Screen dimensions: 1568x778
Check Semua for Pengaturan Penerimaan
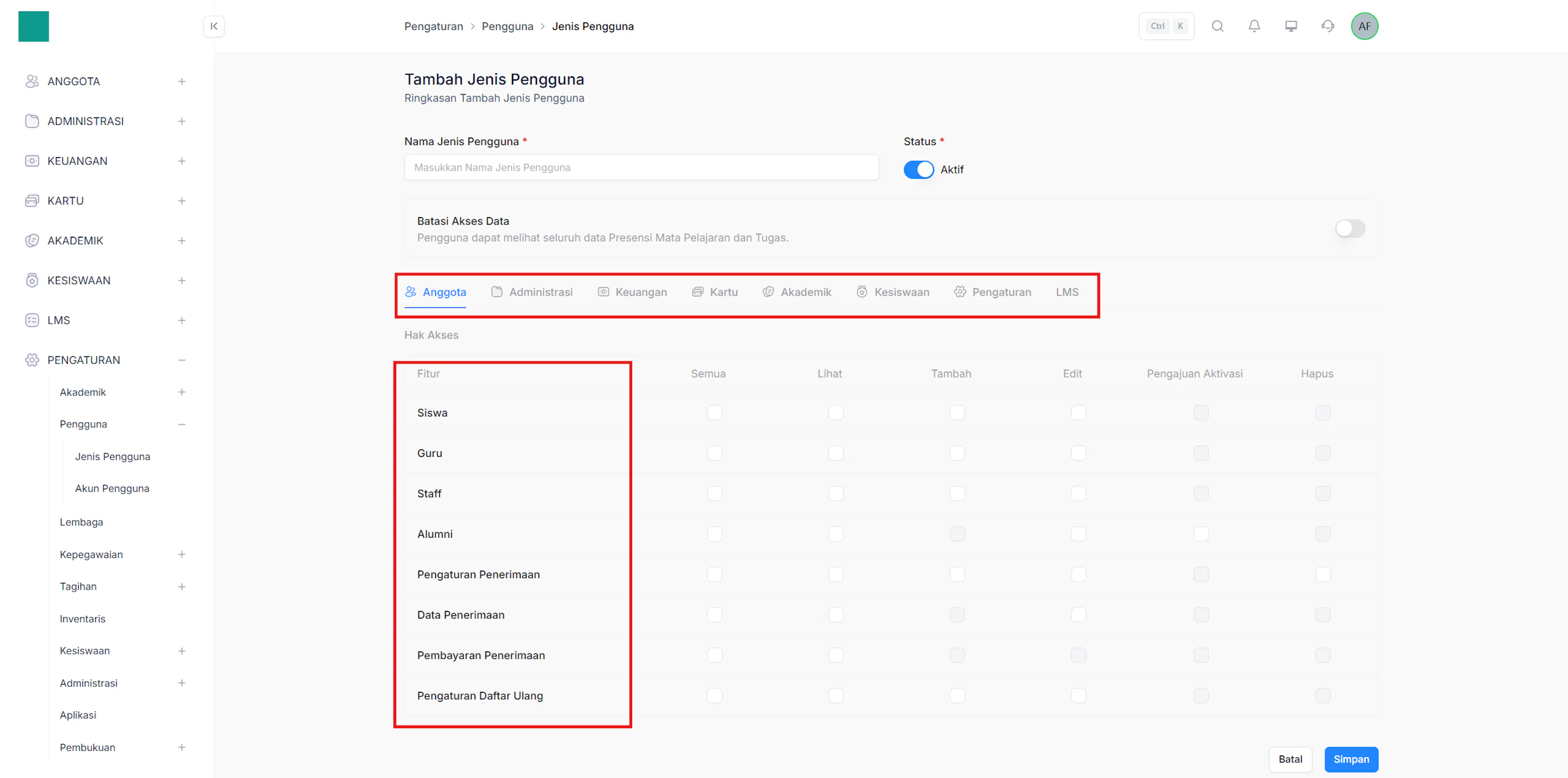(x=715, y=574)
